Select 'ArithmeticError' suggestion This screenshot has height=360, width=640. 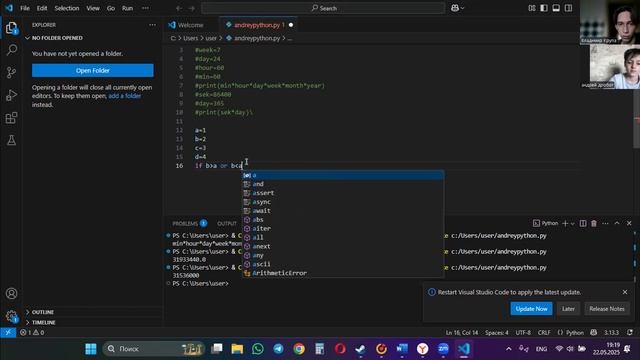tap(343, 273)
